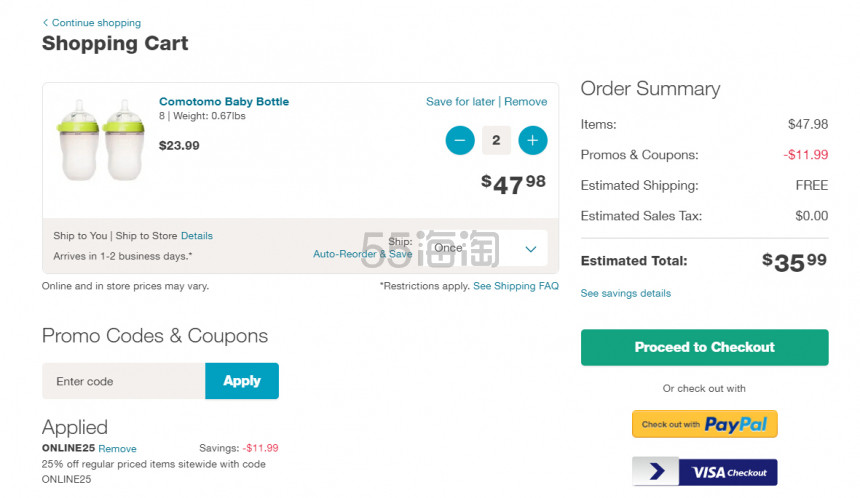
Task: Decrease quantity with the minus button
Action: click(x=460, y=140)
